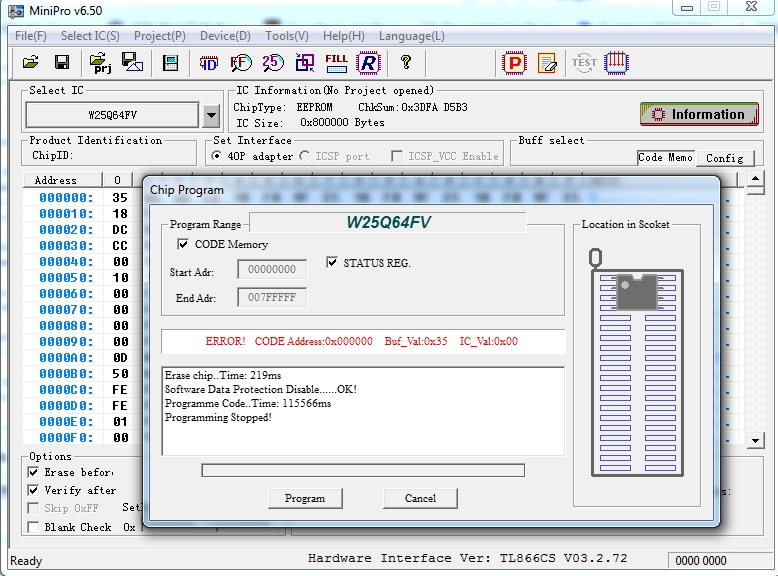Click the buffer calculator toolbar icon
Viewport: 778px width, 576px height.
pos(170,63)
